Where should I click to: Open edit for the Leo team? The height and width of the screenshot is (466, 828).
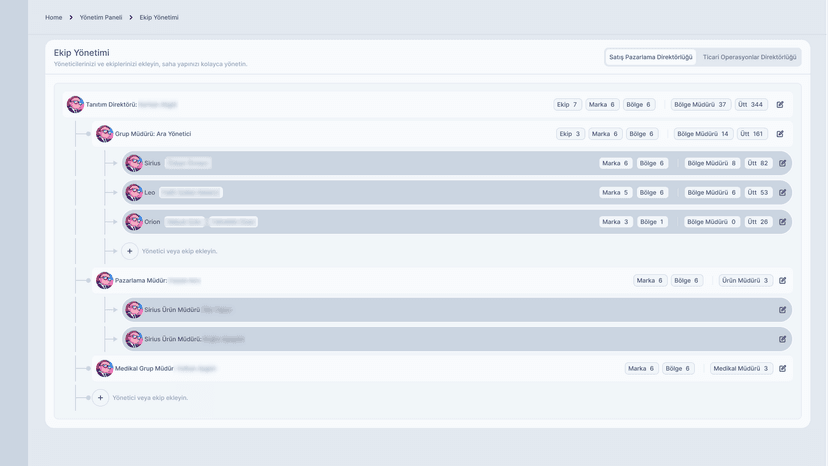click(782, 192)
